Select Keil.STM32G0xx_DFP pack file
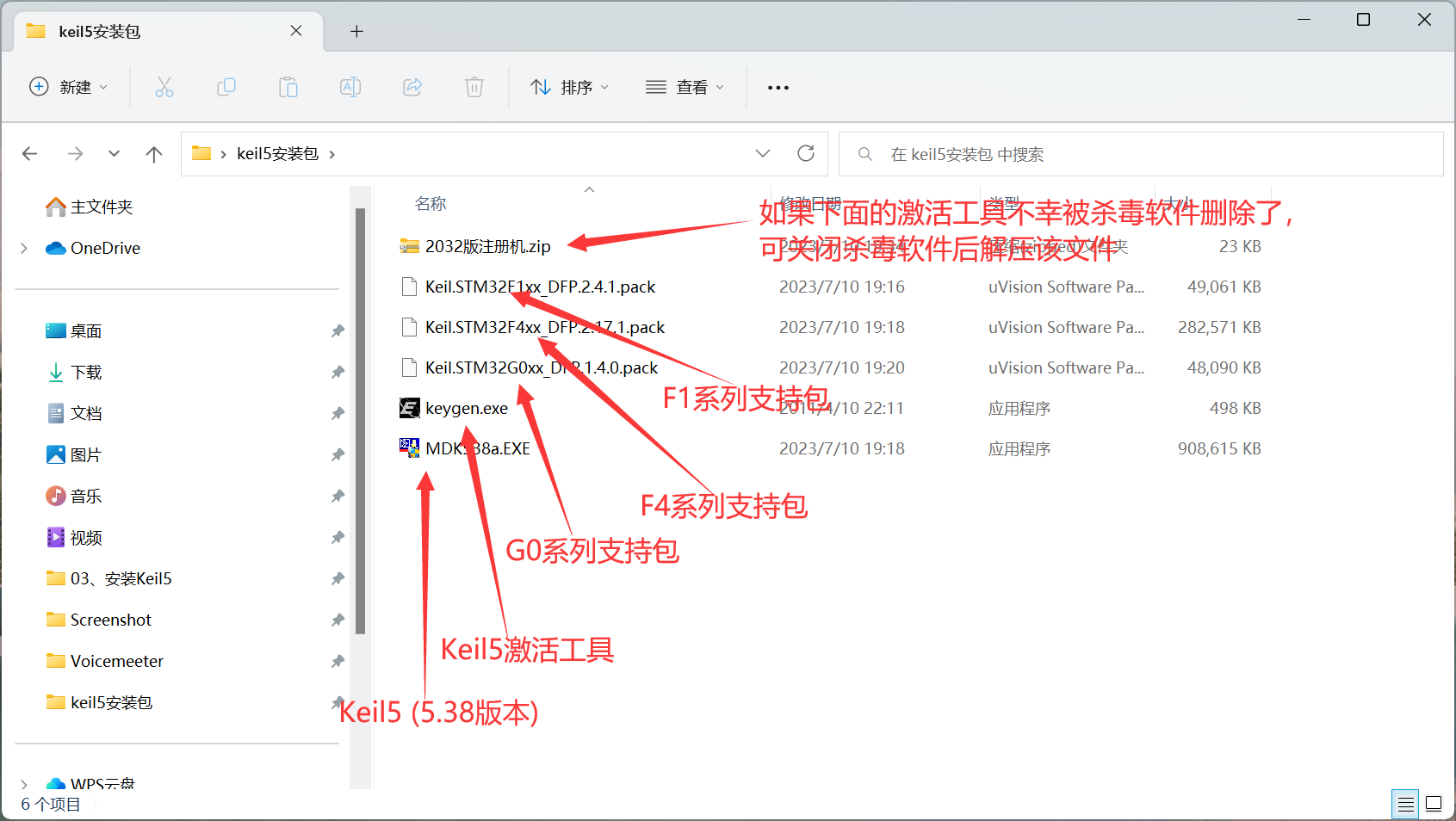This screenshot has width=1456, height=821. point(530,367)
